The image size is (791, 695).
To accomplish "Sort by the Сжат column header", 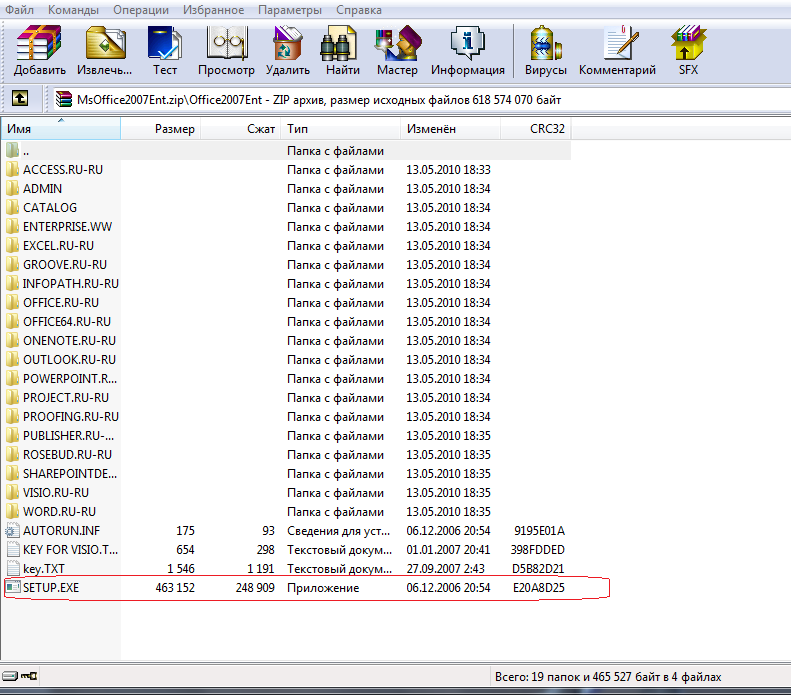I will point(242,129).
